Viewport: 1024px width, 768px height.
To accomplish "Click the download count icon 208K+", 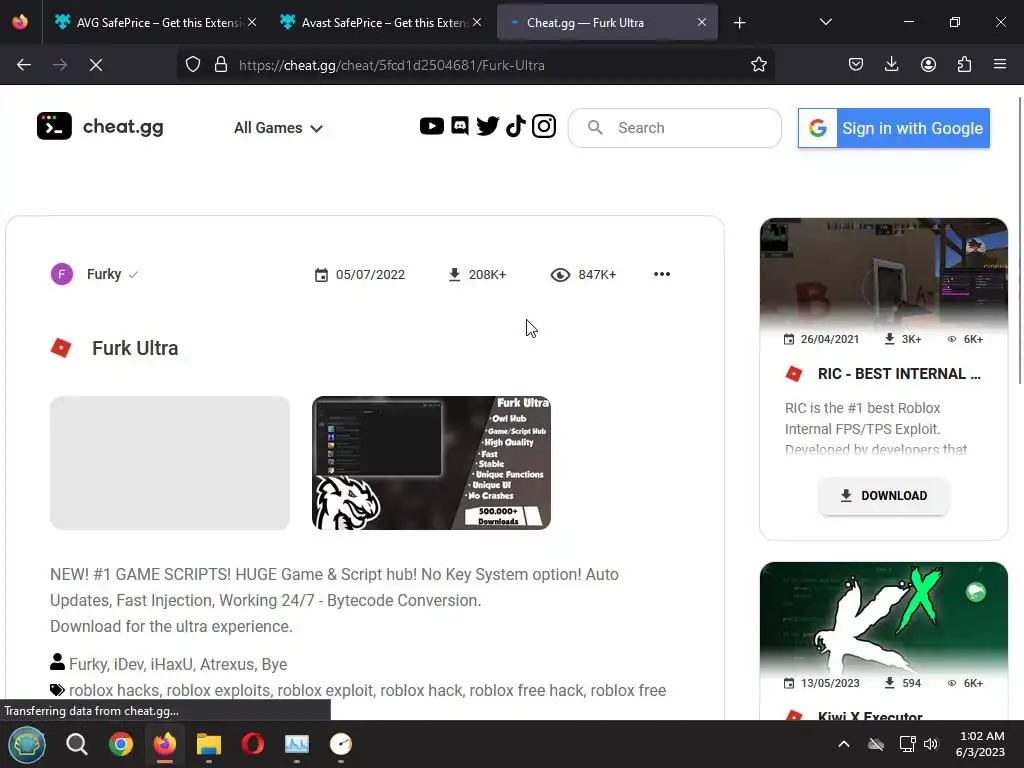I will (455, 275).
